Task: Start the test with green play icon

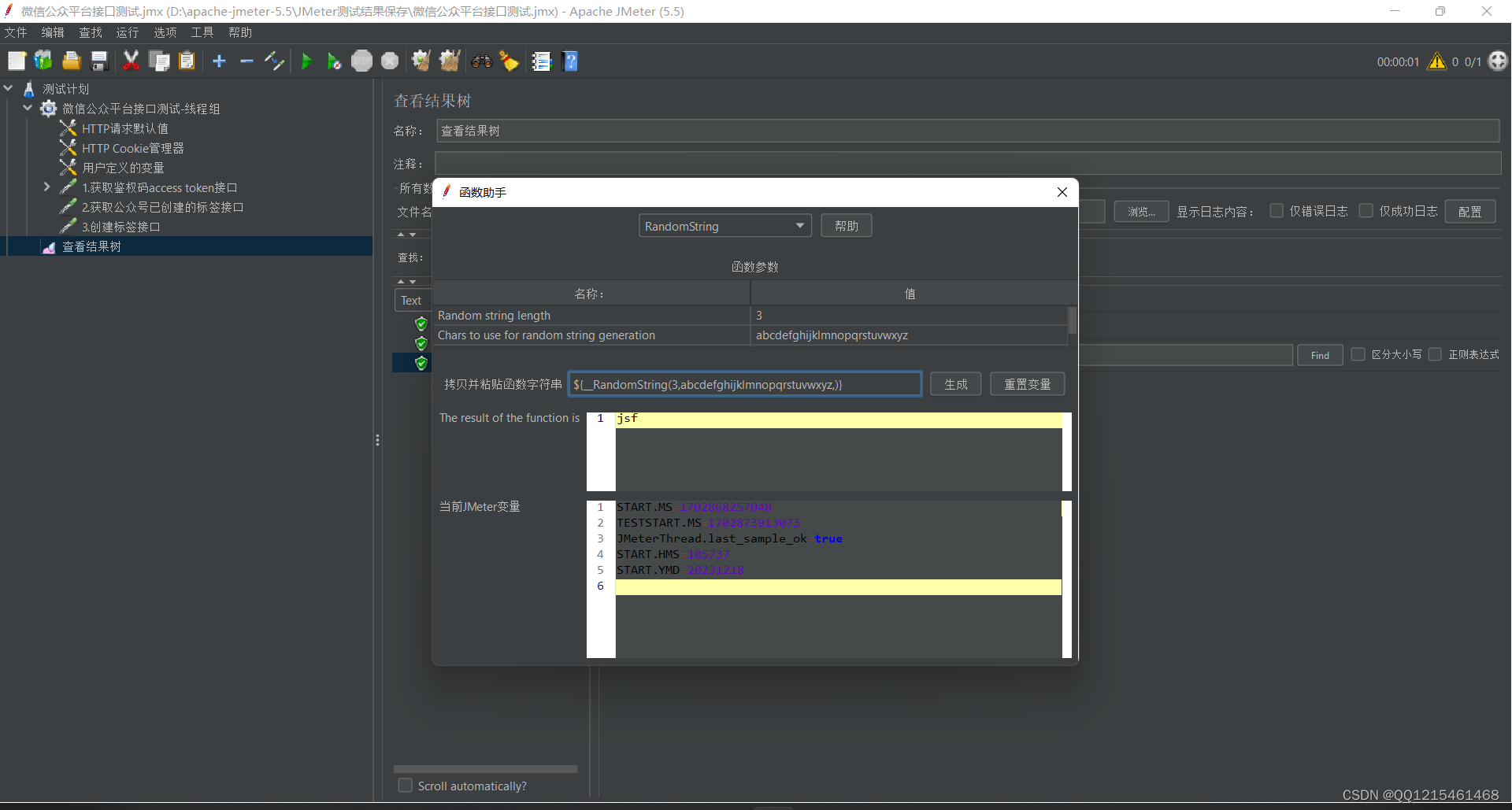Action: [306, 61]
